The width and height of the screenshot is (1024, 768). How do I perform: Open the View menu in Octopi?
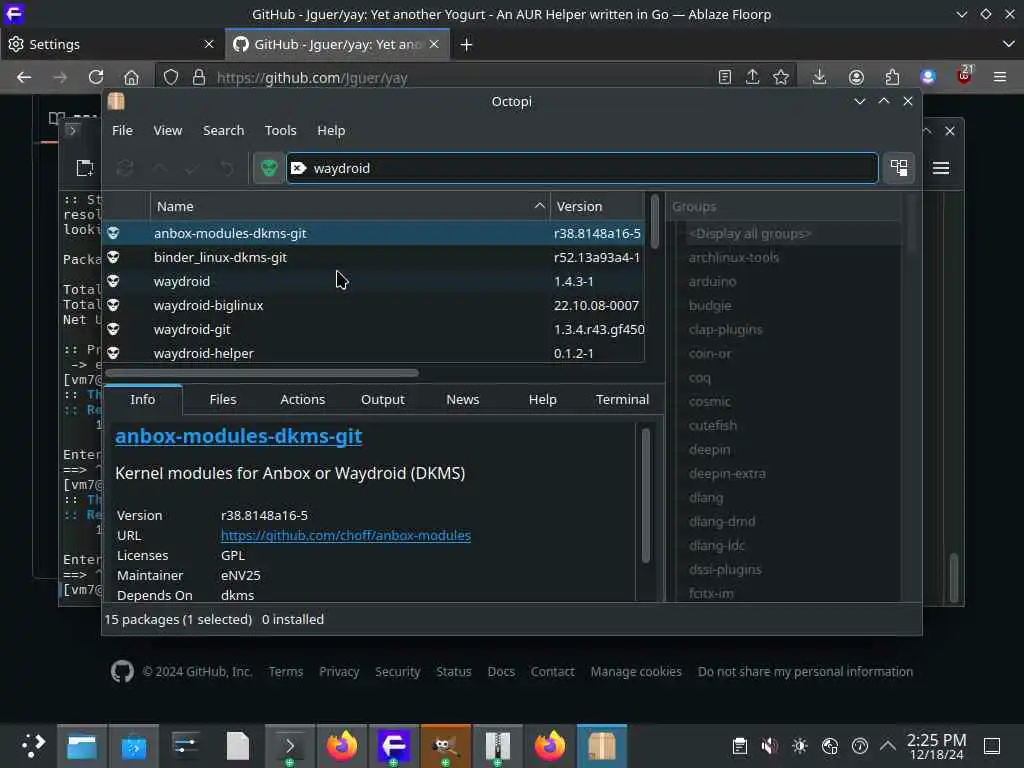[x=168, y=131]
